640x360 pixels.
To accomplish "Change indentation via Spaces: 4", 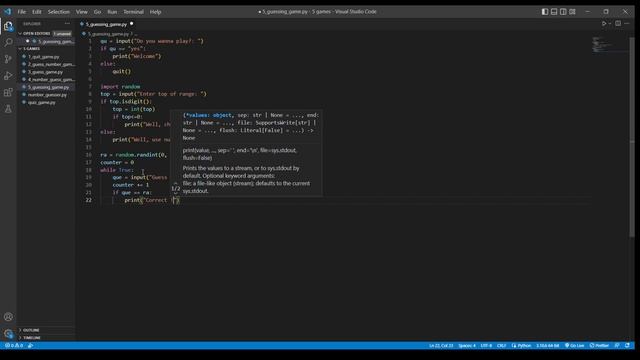I will coord(467,345).
